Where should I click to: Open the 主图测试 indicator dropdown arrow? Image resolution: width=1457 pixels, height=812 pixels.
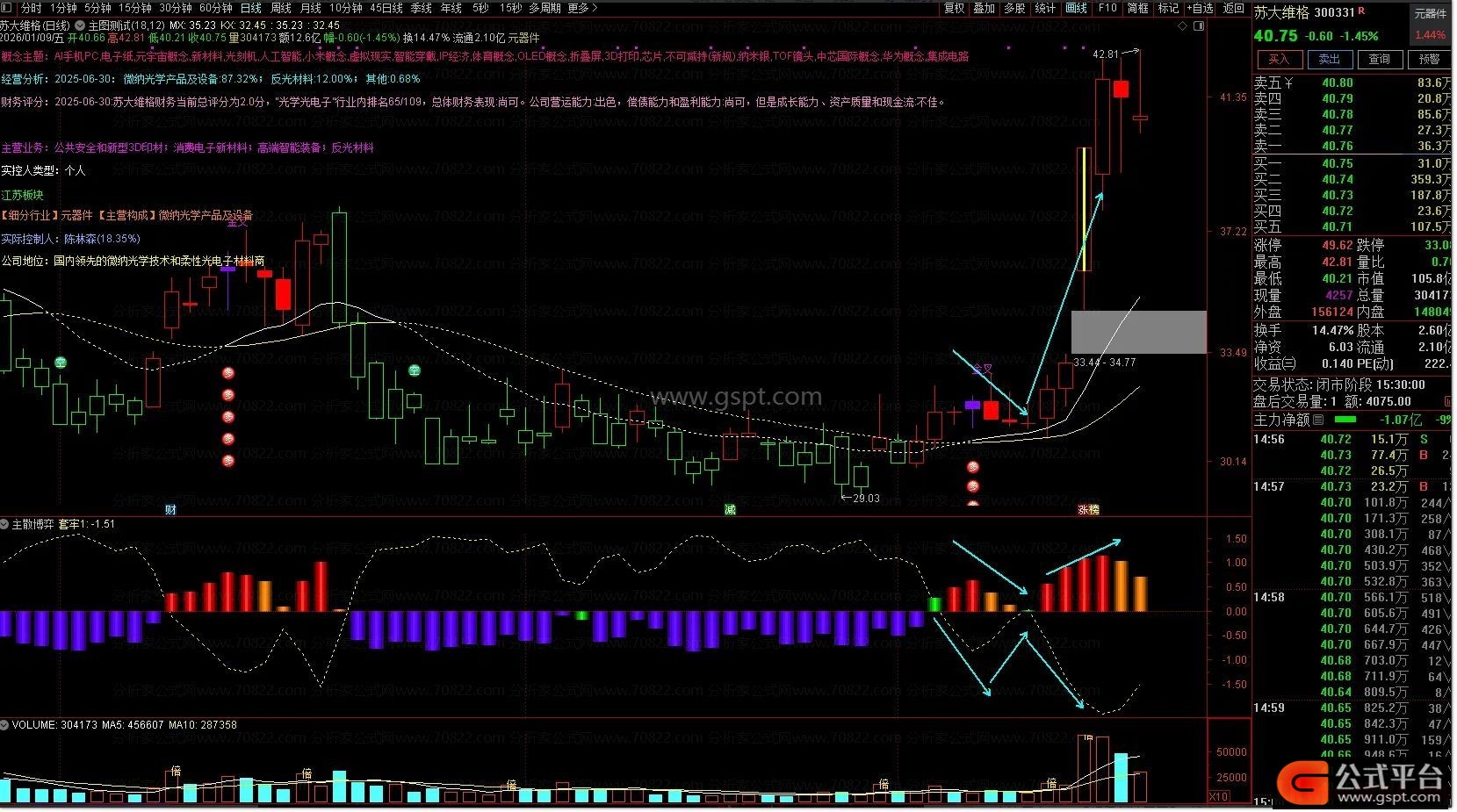click(82, 26)
